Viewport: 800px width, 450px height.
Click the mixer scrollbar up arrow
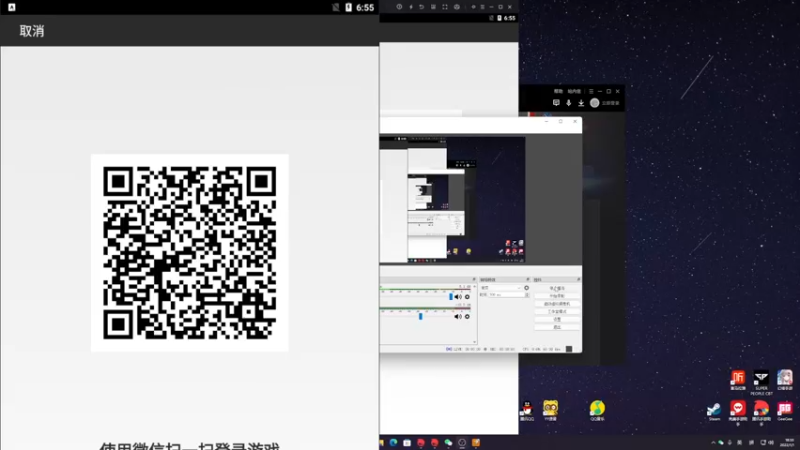(x=474, y=286)
